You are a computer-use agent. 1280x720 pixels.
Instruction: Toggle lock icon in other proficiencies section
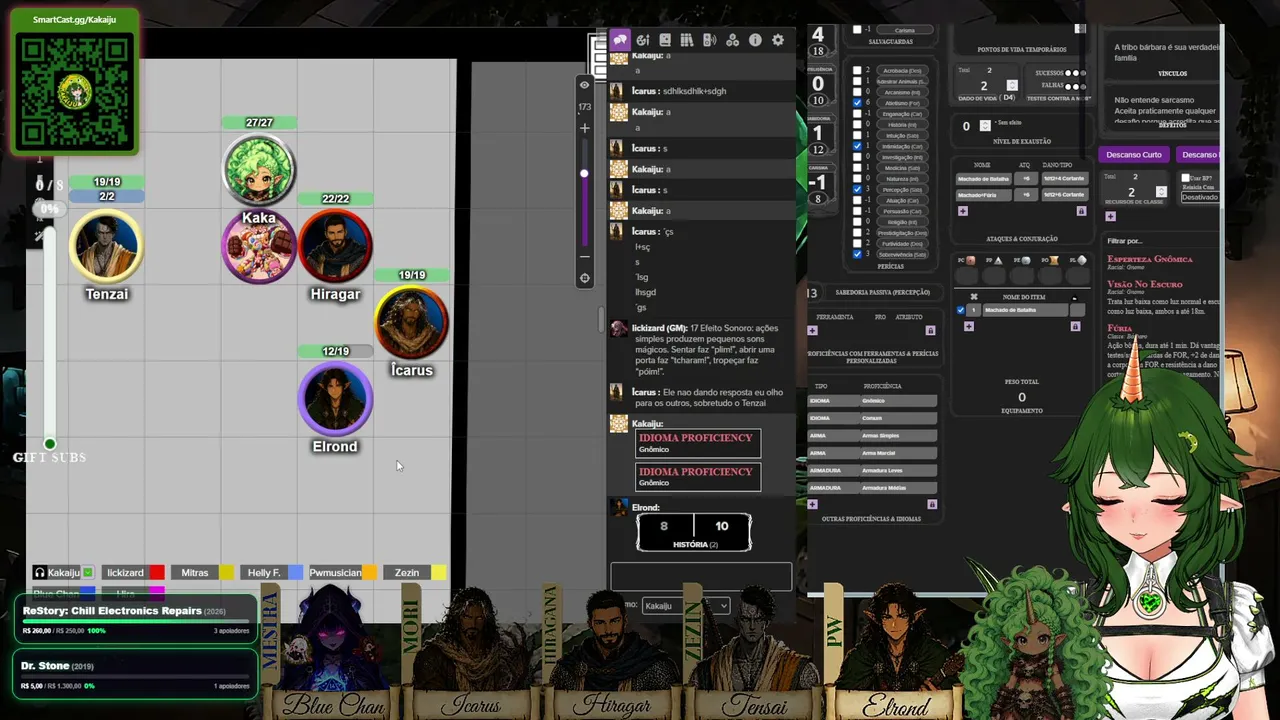(x=932, y=504)
